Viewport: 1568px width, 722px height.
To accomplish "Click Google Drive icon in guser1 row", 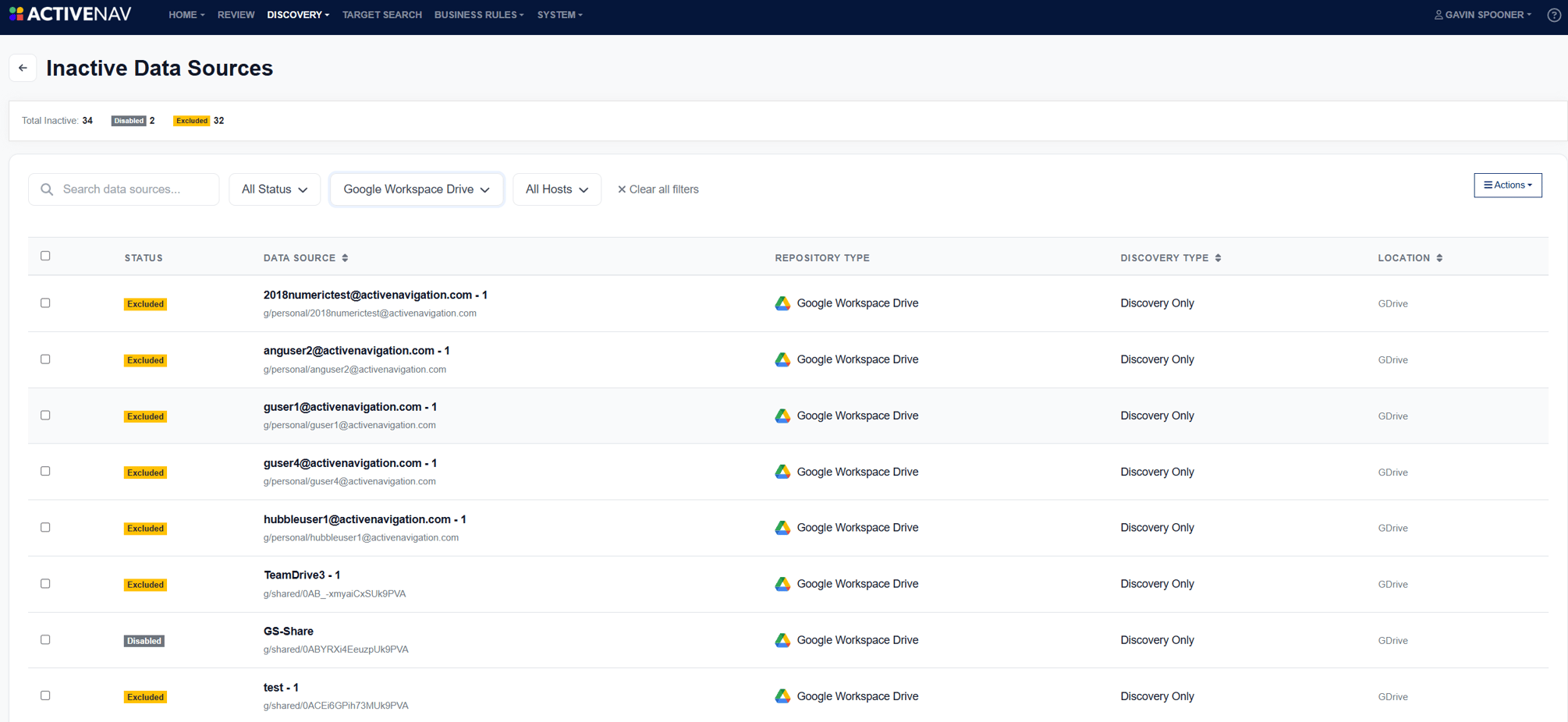I will [782, 416].
